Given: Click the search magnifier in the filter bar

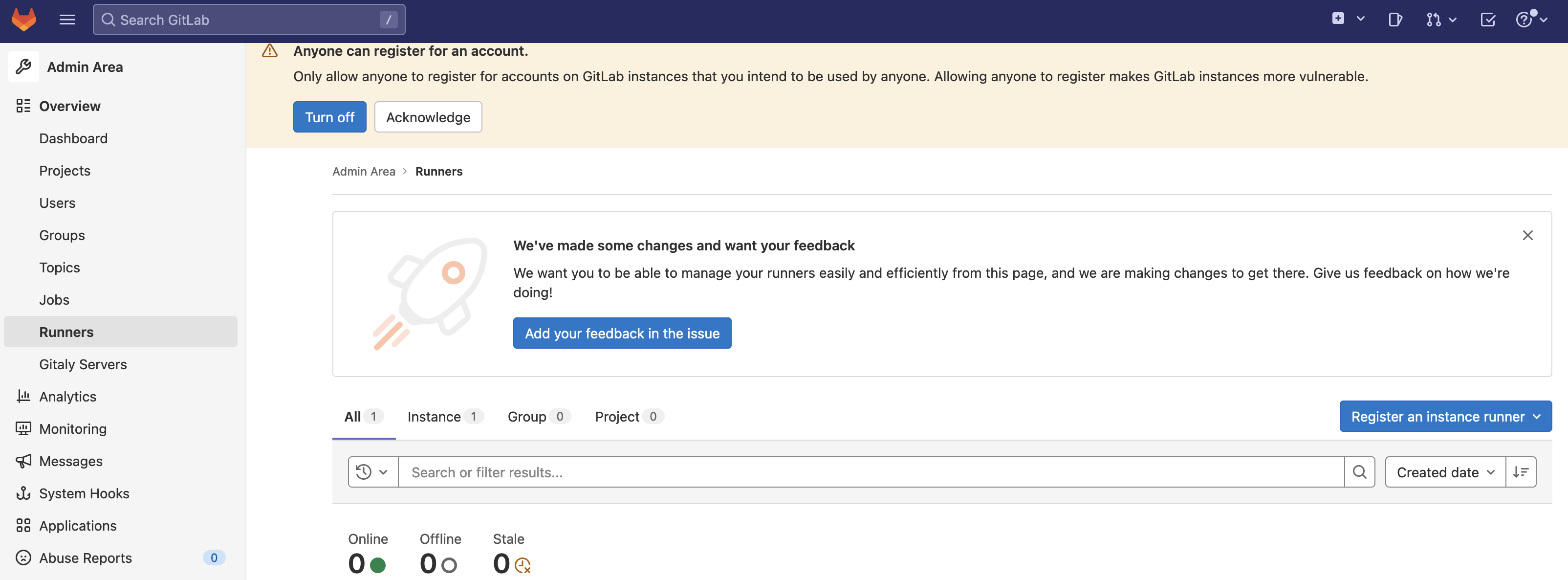Looking at the screenshot, I should click(x=1360, y=471).
